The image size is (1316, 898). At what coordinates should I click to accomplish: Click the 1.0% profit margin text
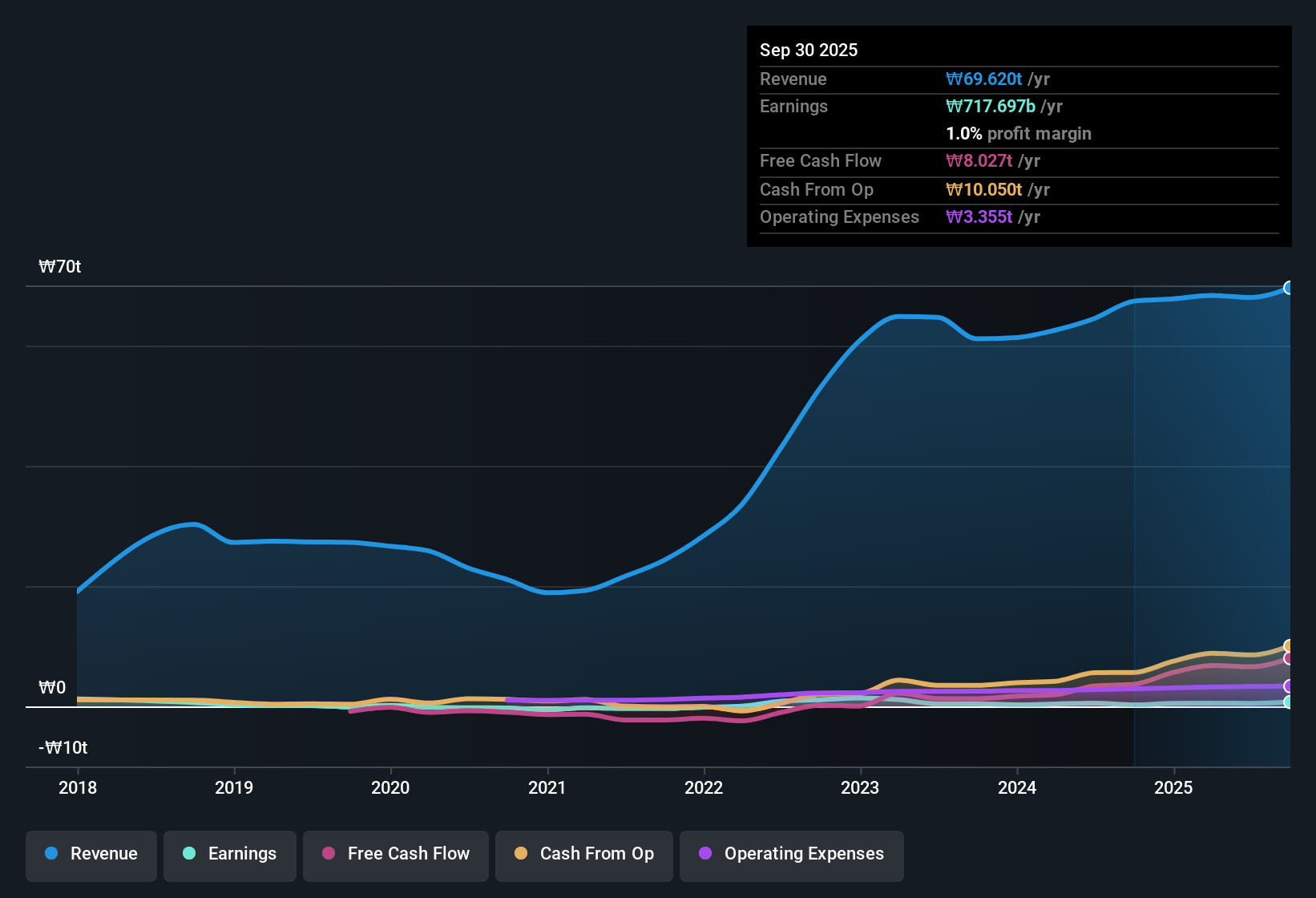(1018, 134)
